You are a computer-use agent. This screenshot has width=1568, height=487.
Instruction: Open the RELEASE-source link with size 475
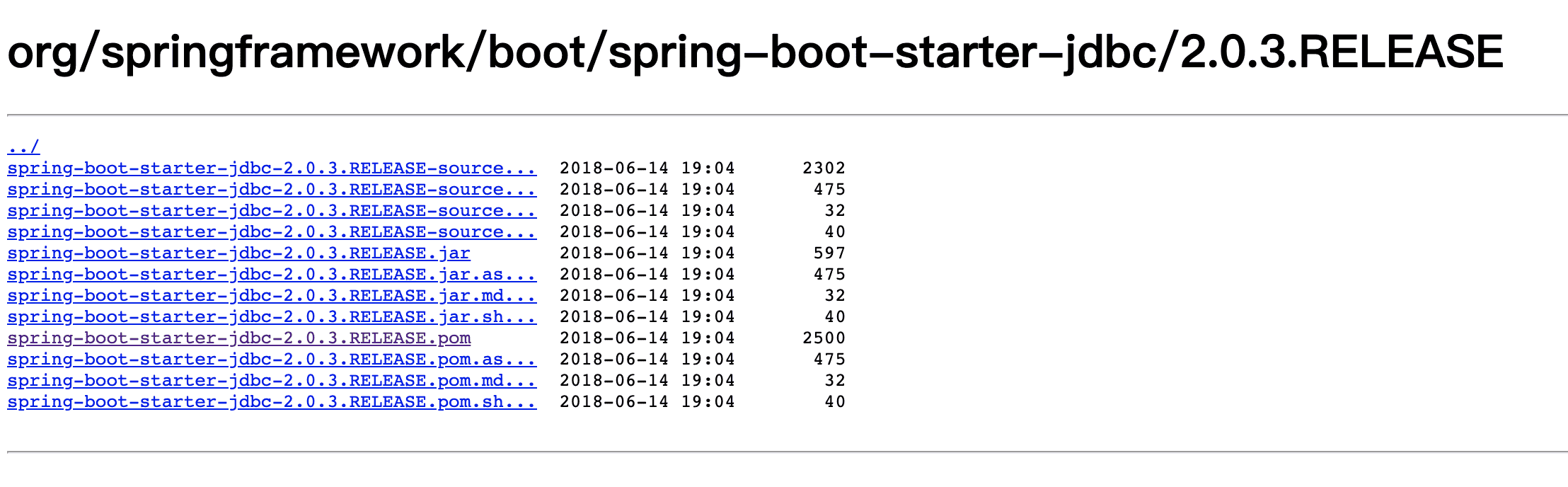click(x=271, y=190)
